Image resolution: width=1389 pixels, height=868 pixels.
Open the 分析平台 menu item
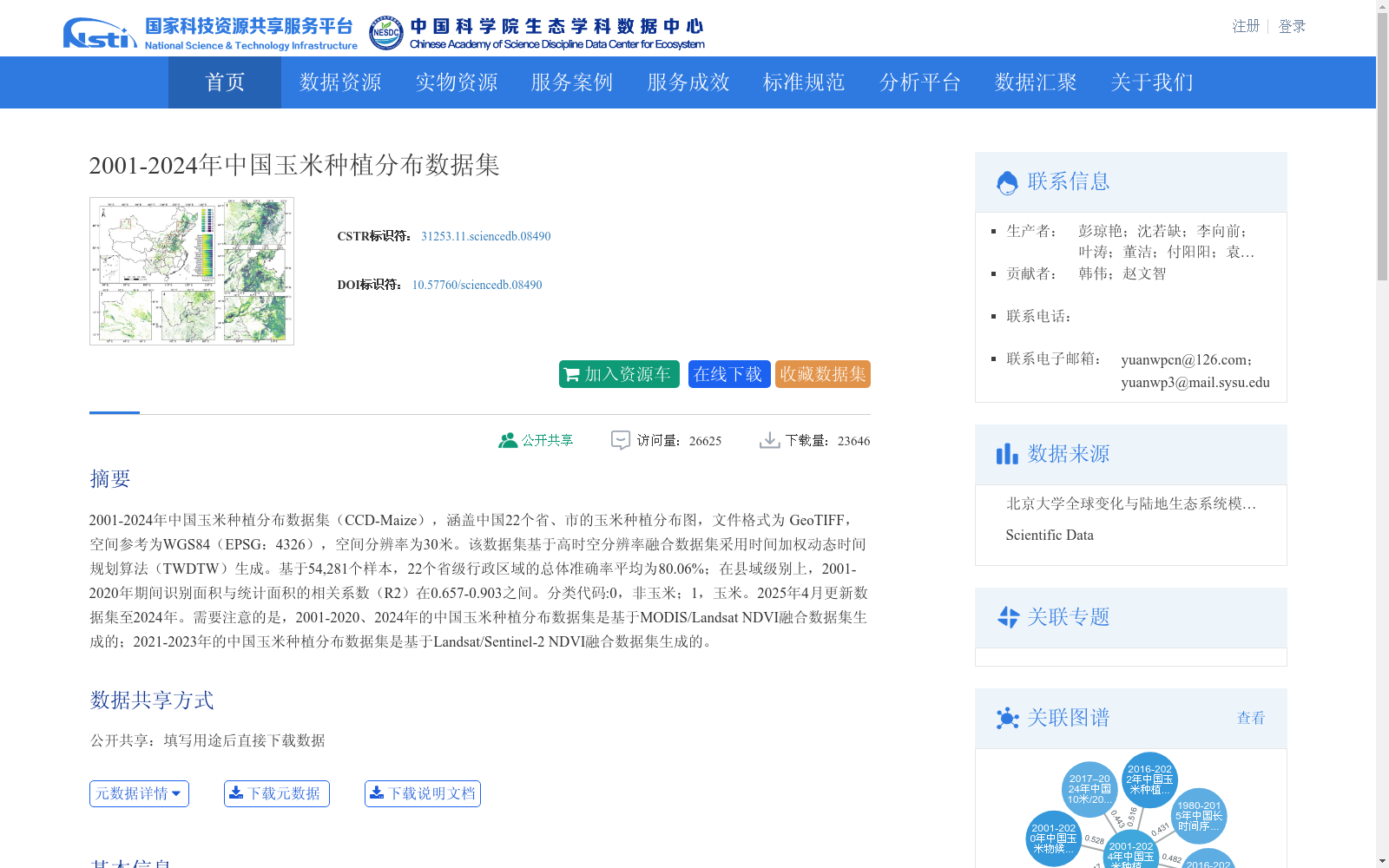click(x=920, y=82)
